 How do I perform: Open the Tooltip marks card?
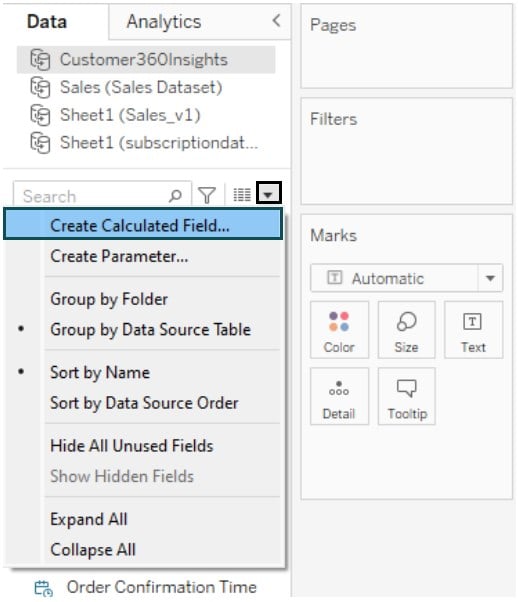coord(406,396)
